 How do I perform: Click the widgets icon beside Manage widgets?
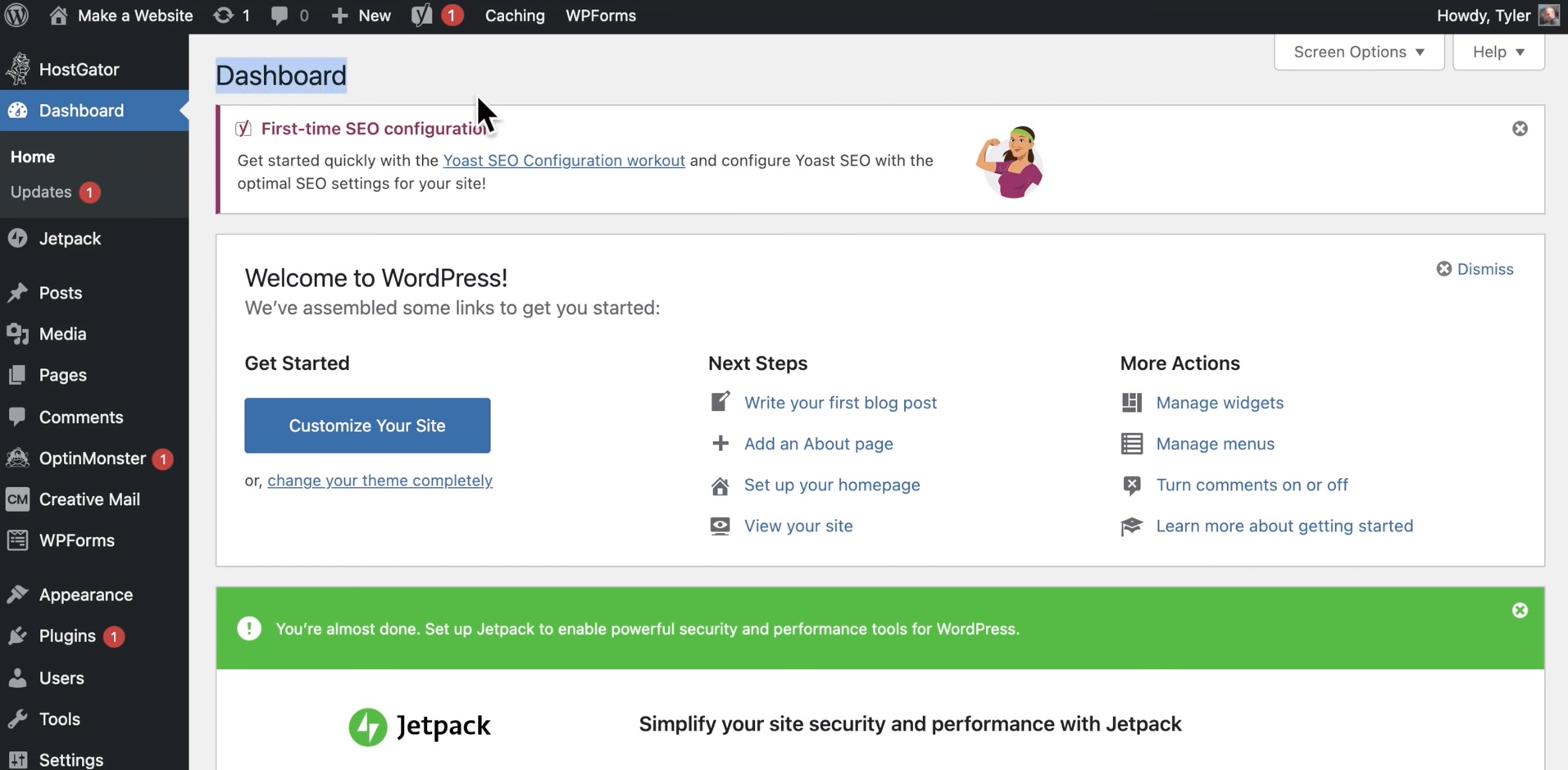coord(1131,402)
